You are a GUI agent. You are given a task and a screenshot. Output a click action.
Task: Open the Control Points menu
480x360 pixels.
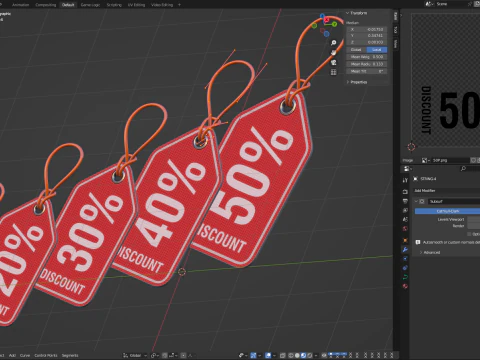(x=46, y=355)
